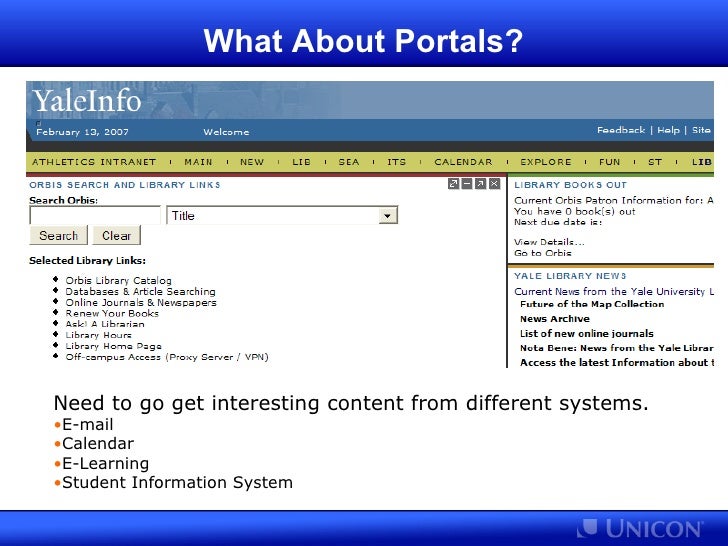Expand Orbis portlet with double-arrow icon
Image resolution: width=728 pixels, height=546 pixels.
(453, 184)
